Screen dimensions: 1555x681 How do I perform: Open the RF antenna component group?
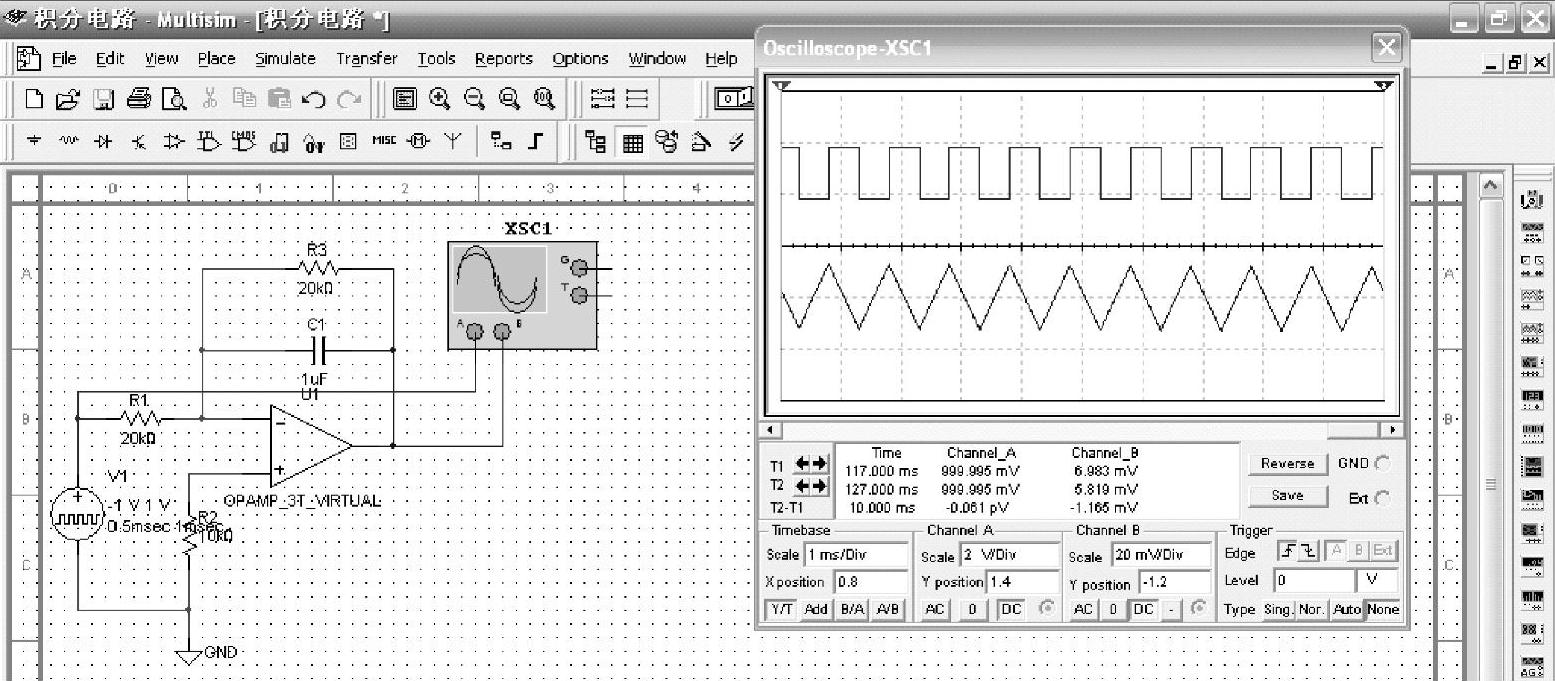(452, 141)
